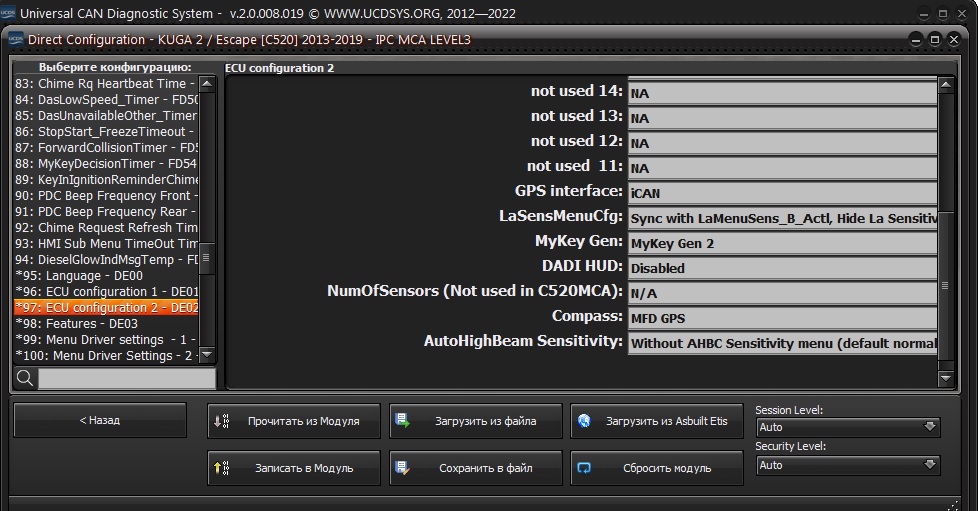Click the Asbuilt Etis globe icon
Screen dimensions: 978x511
[585, 421]
